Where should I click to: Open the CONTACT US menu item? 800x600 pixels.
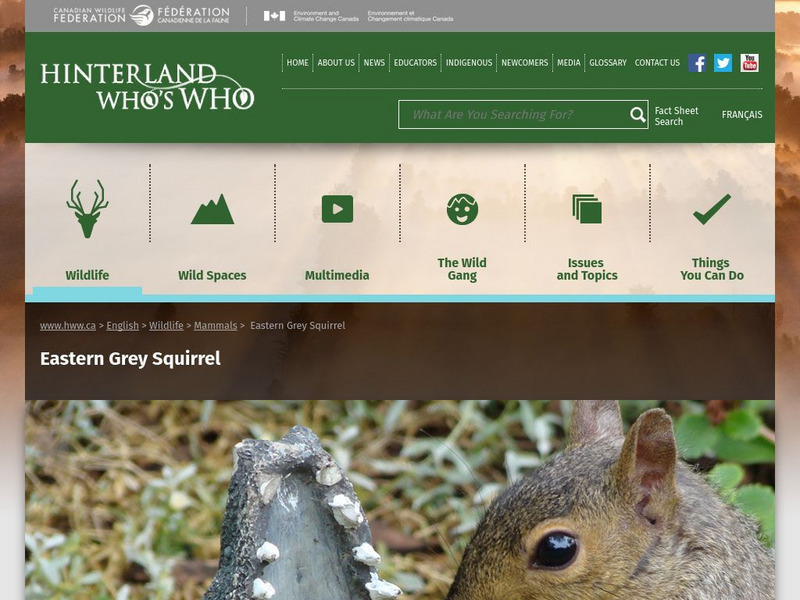point(657,62)
